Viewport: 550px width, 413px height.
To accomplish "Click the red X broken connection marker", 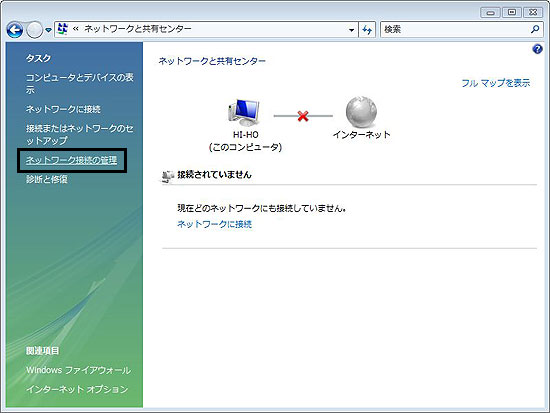I will (303, 116).
